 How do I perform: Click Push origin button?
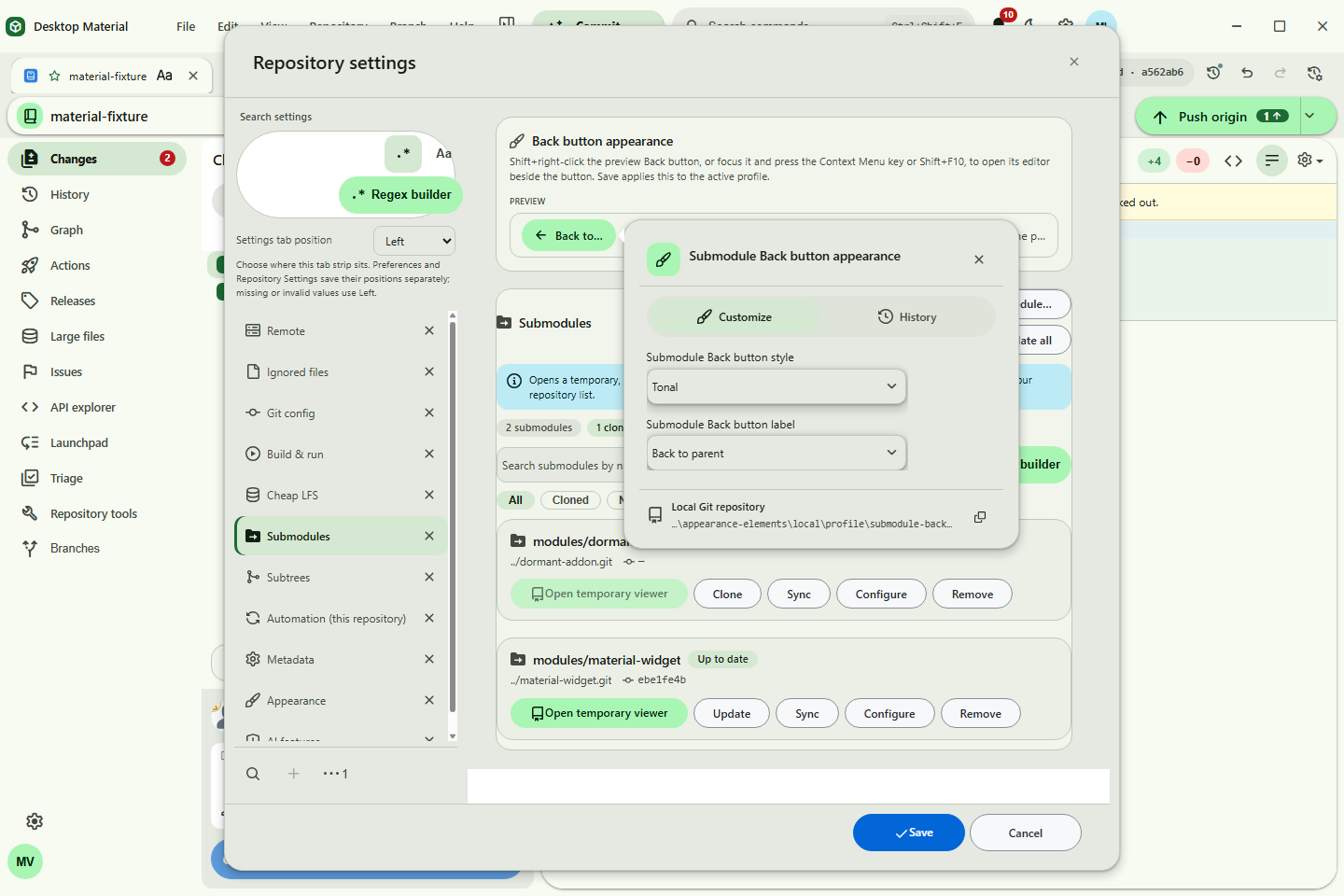(x=1218, y=117)
